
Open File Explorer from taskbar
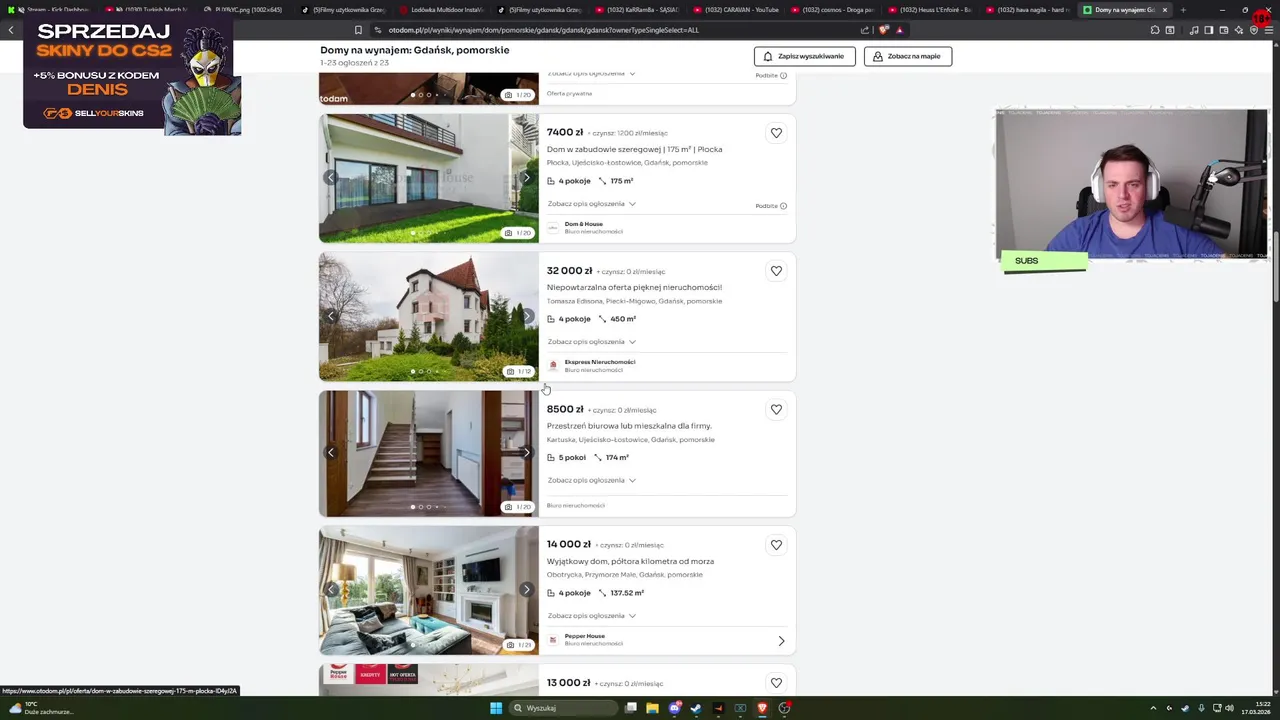tap(652, 708)
